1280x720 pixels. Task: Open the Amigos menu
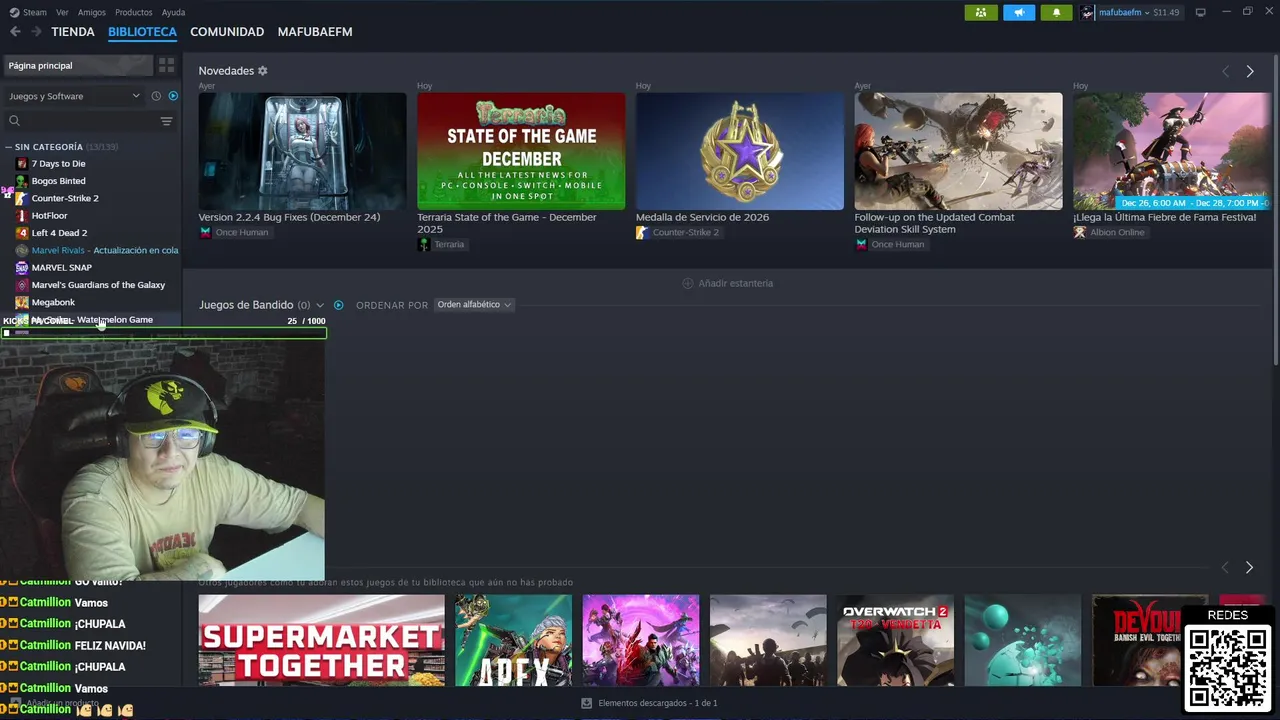click(x=92, y=12)
